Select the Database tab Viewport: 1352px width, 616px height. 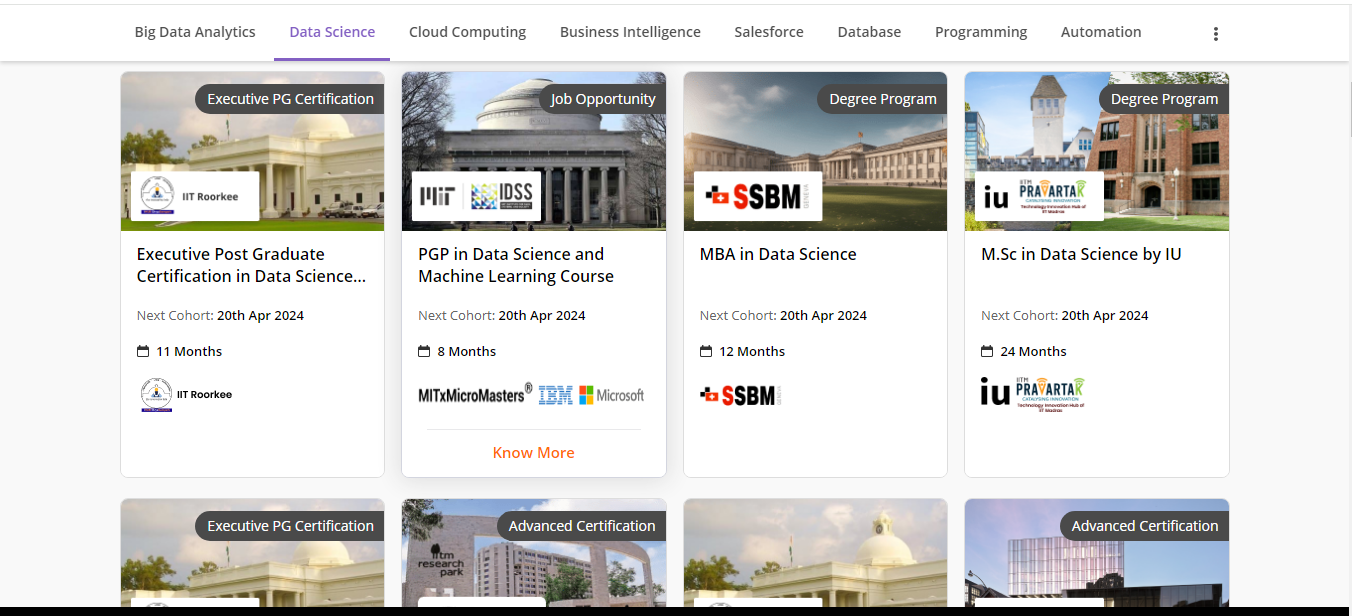click(x=868, y=31)
